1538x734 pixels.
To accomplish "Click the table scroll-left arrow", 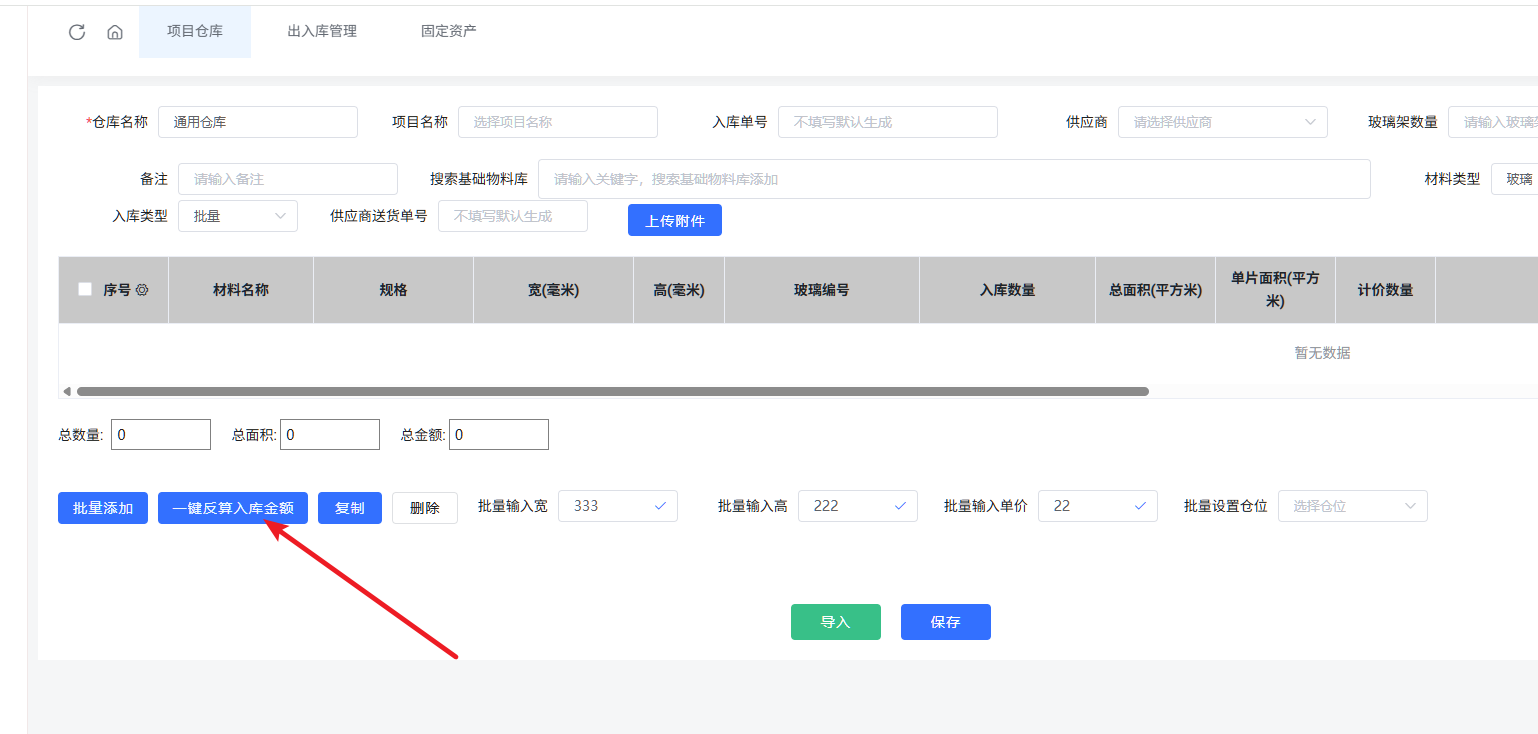I will 67,392.
